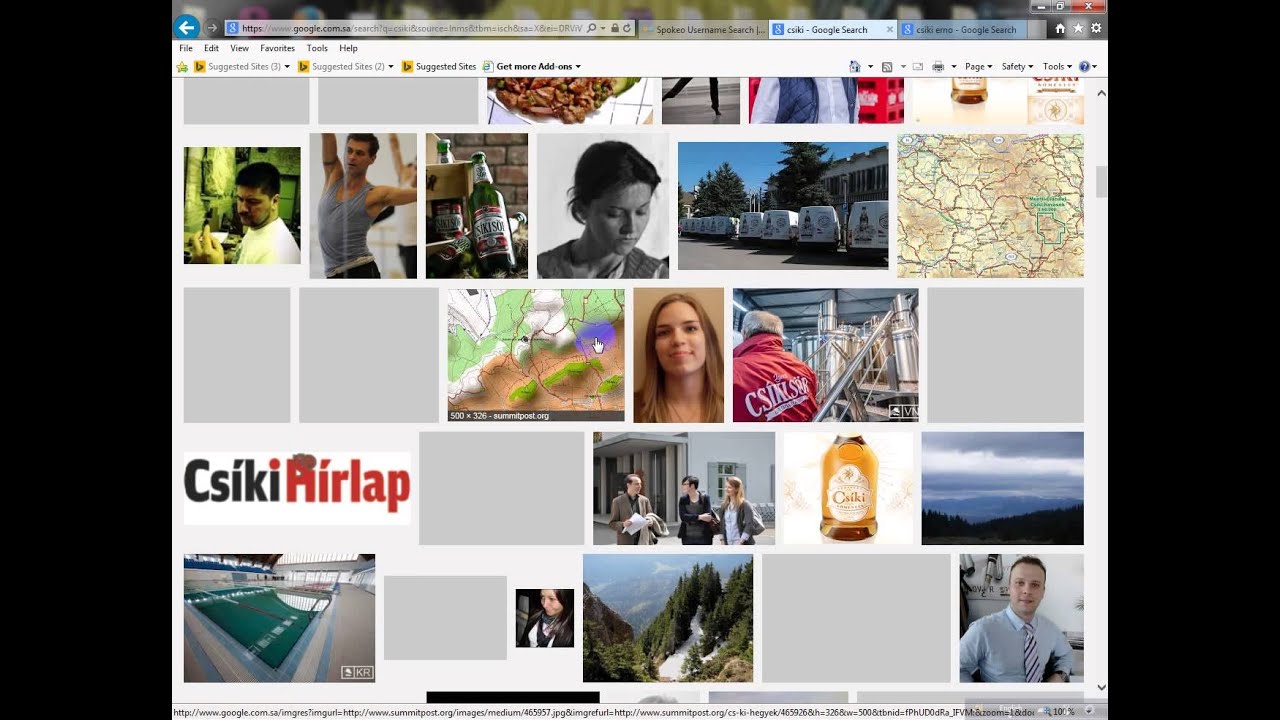Open the man in yellow-green workshop thumbnail
Screen dimensions: 1280x720
[242, 206]
